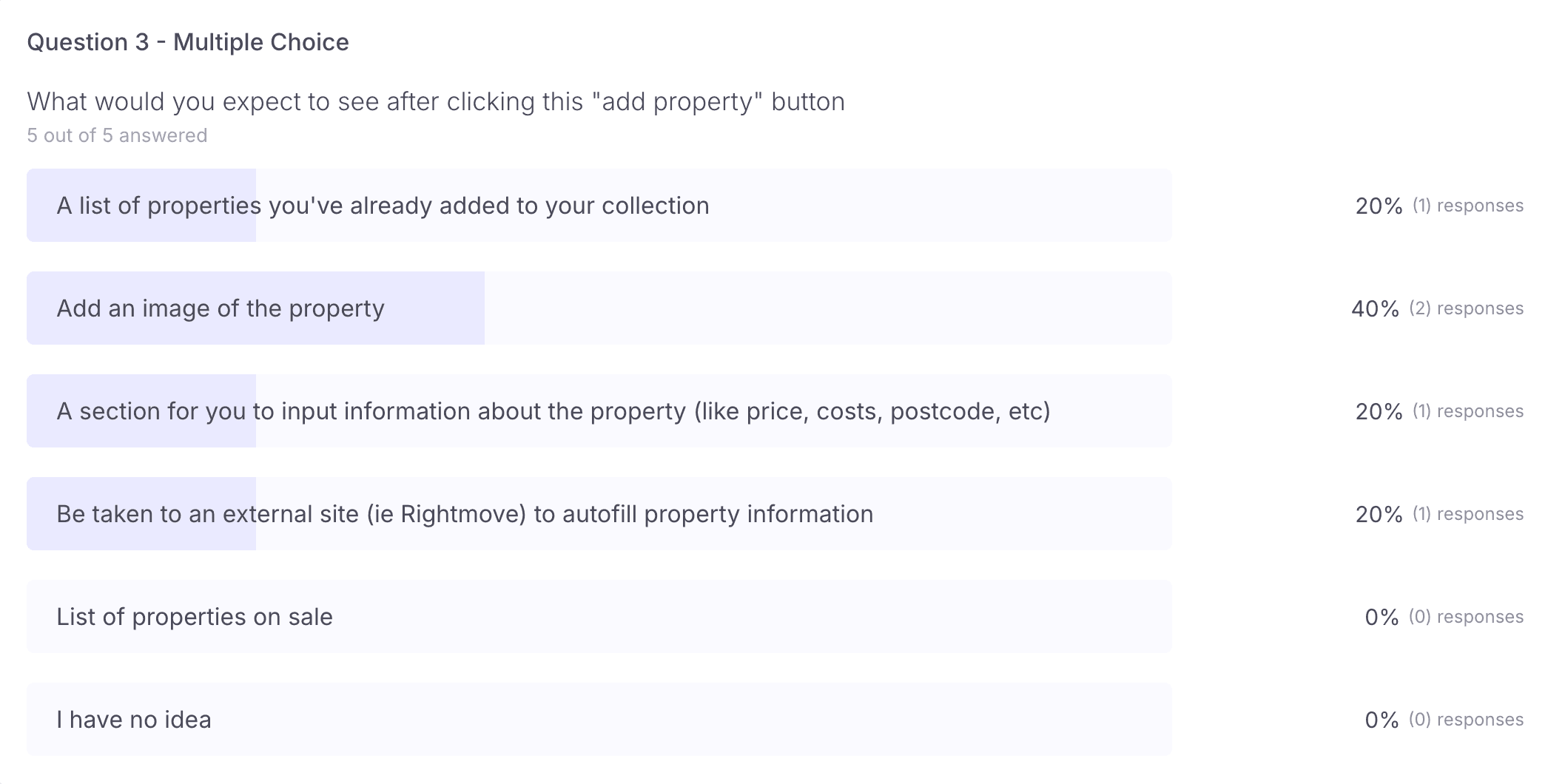Click the filled 40% portion of the image bar

255,308
